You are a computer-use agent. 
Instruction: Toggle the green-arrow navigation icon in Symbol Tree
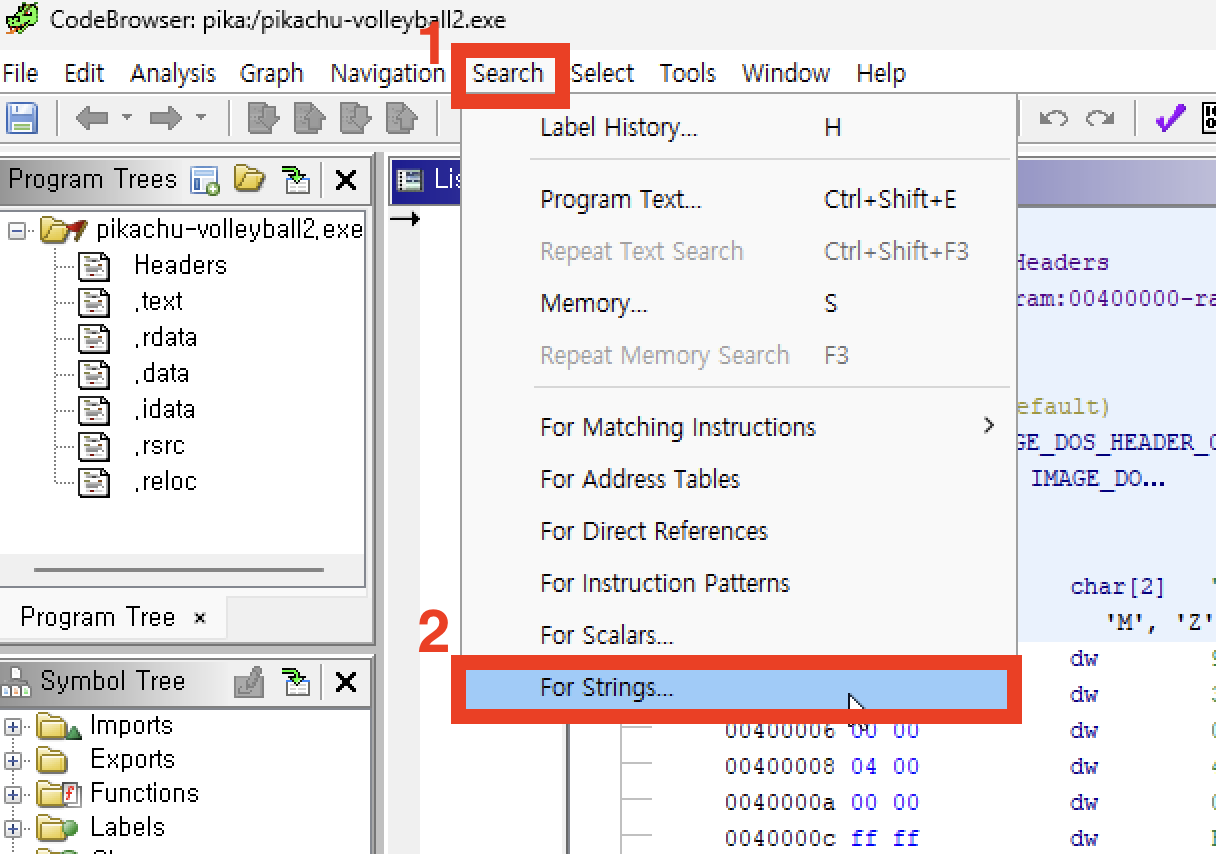coord(296,683)
